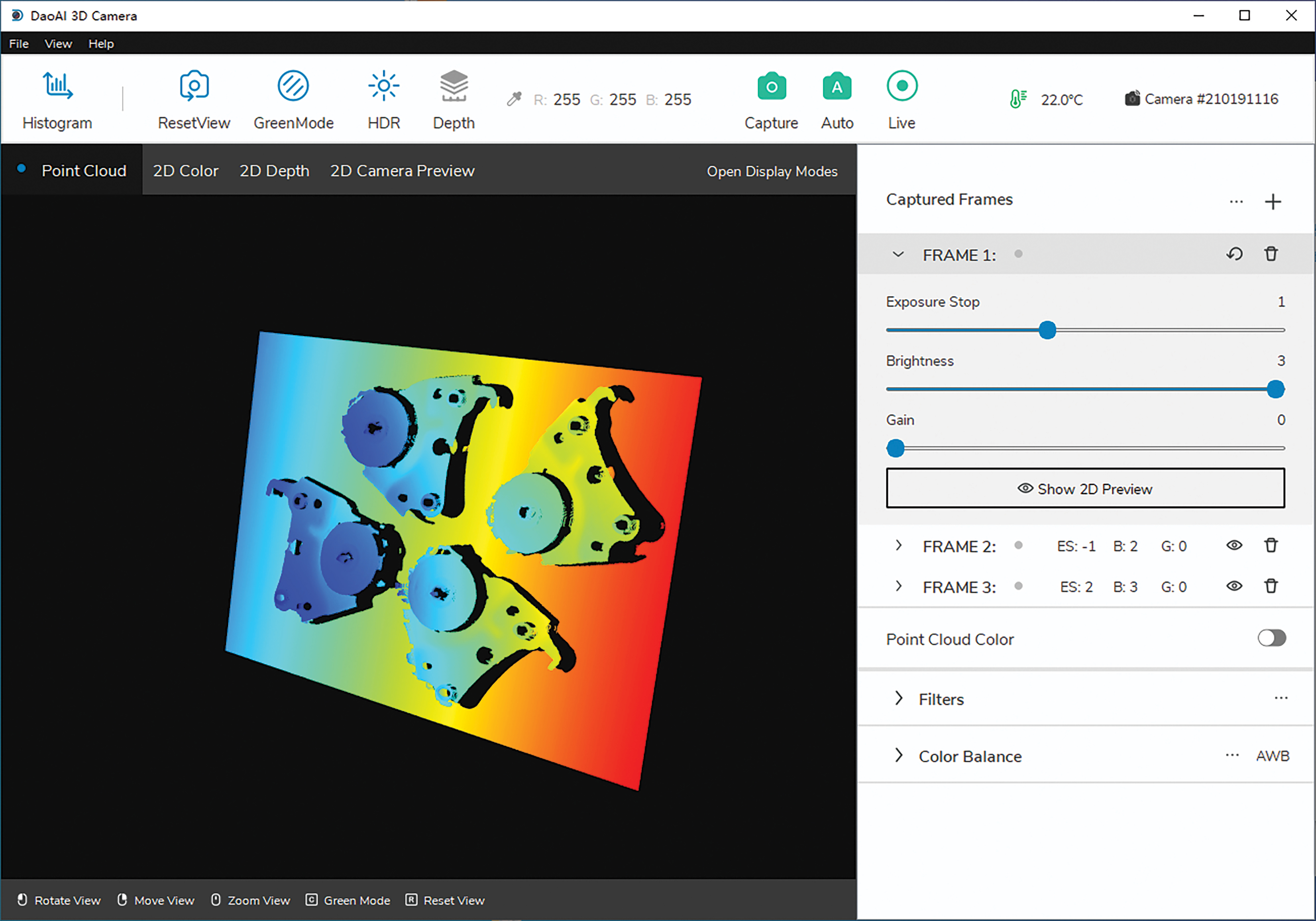Toggle visibility eye for FRAME 2
This screenshot has width=1316, height=921.
[1234, 545]
